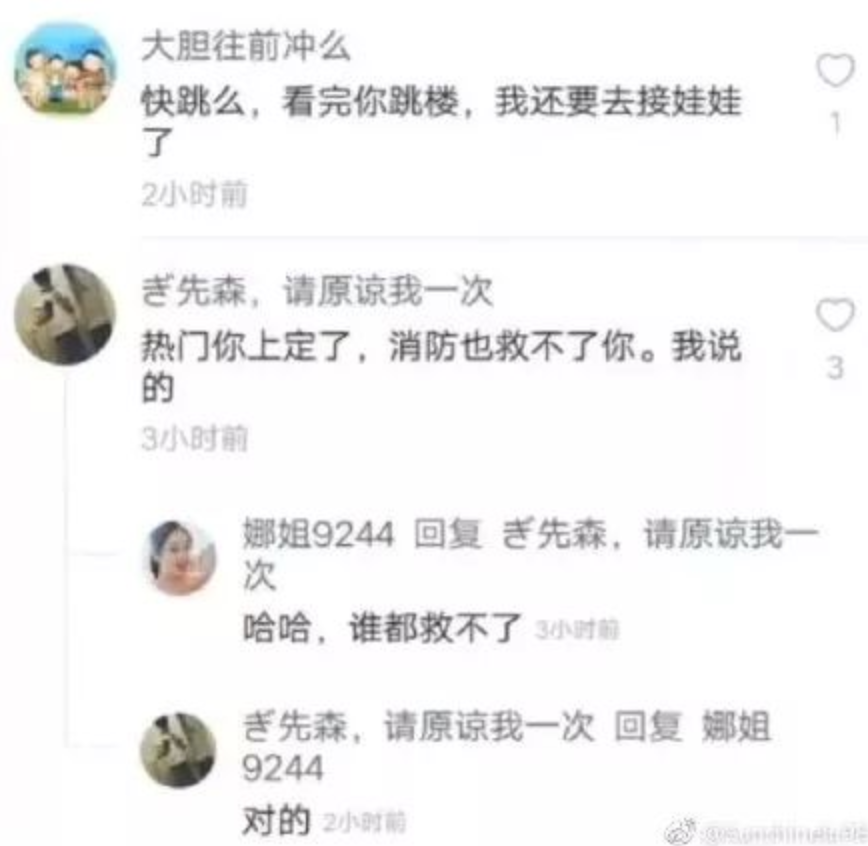The image size is (868, 846).
Task: Open the cartoon avatar of 大胆往前冲么
Action: point(65,70)
